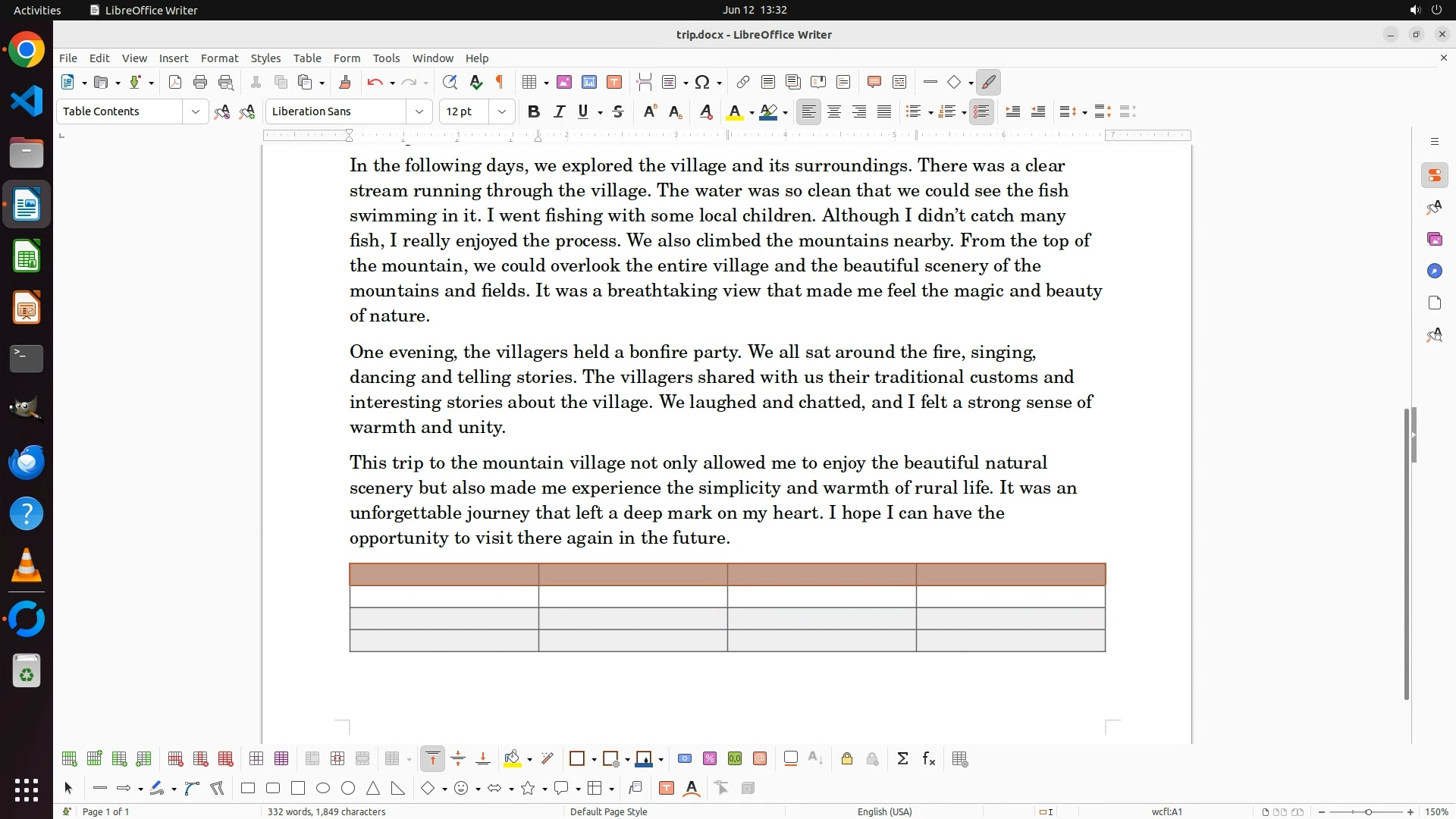The height and width of the screenshot is (819, 1456).
Task: Expand the font size dropdown
Action: pyautogui.click(x=502, y=111)
